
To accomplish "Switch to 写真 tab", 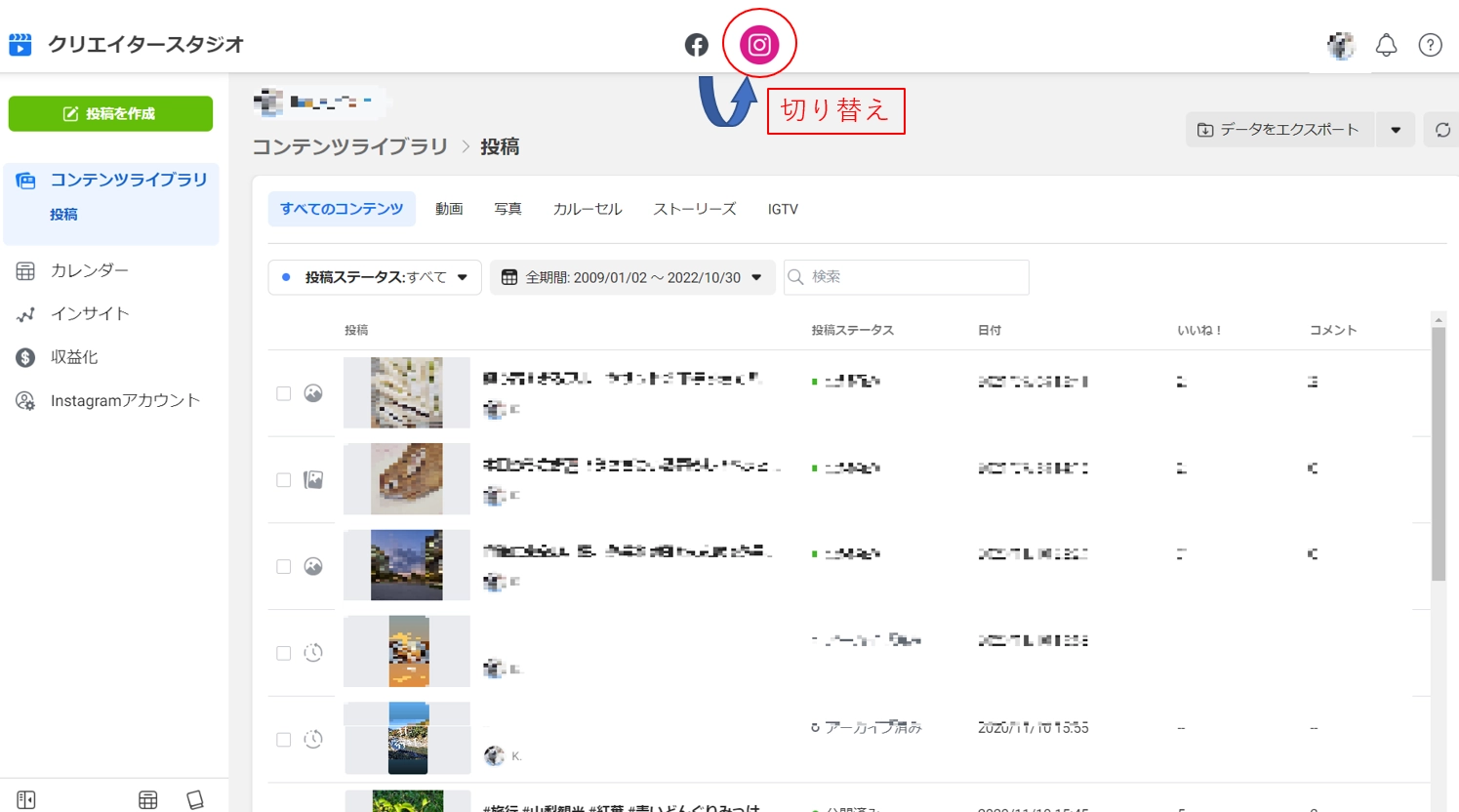I will [x=507, y=209].
